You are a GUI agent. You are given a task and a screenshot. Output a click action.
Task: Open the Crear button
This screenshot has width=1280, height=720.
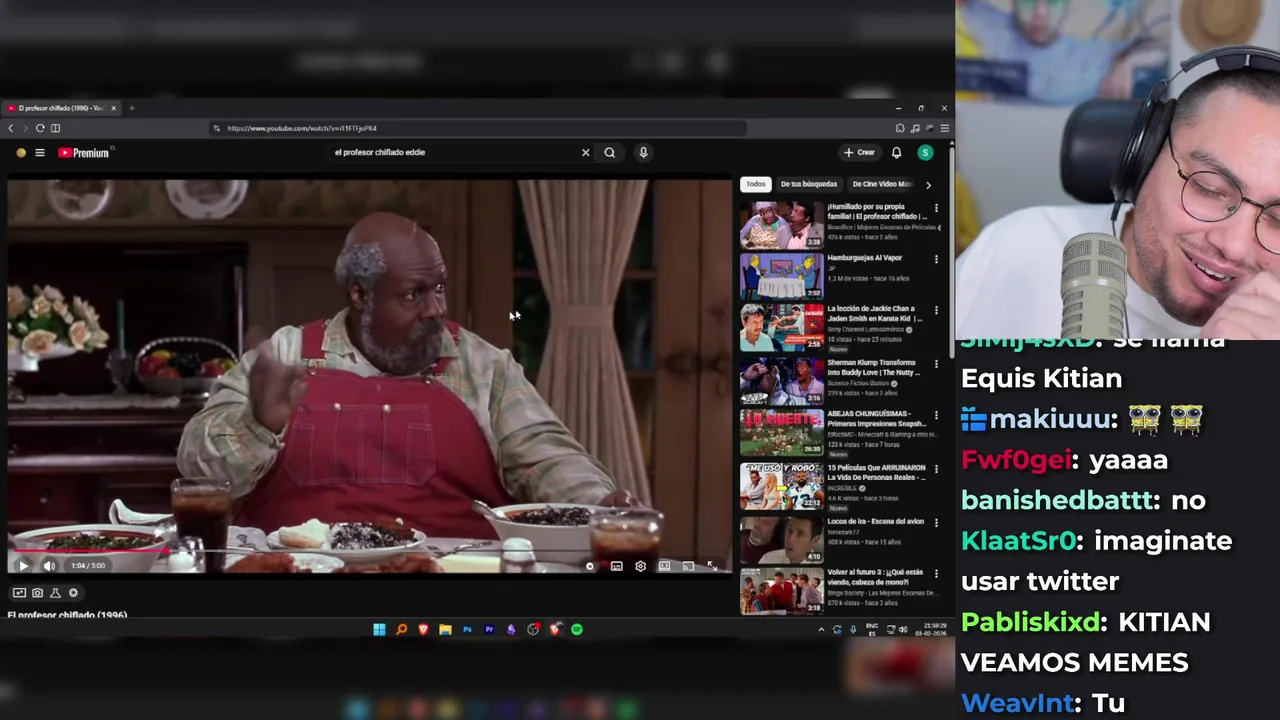tap(859, 152)
